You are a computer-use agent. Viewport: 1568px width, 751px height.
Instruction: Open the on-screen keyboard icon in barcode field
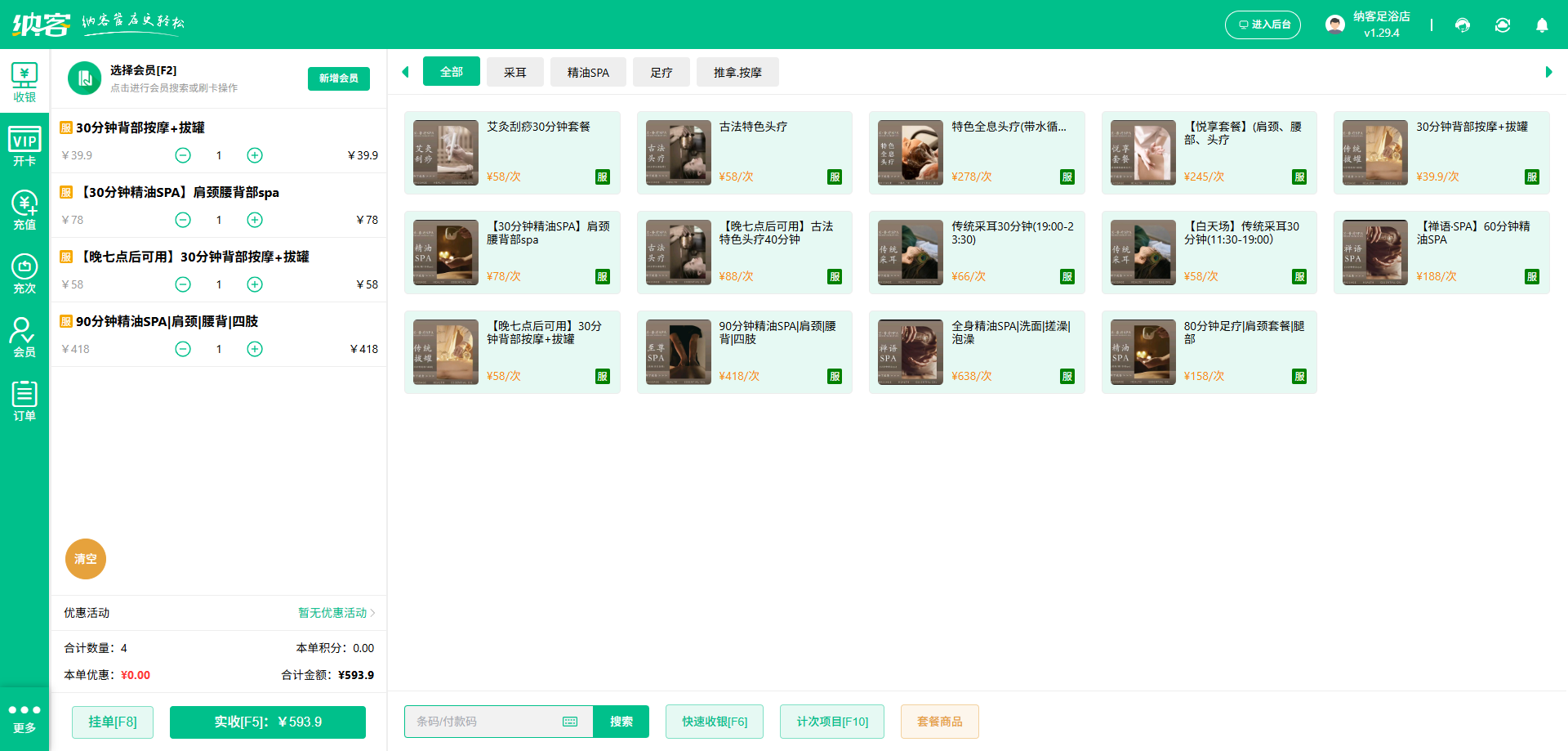tap(569, 722)
